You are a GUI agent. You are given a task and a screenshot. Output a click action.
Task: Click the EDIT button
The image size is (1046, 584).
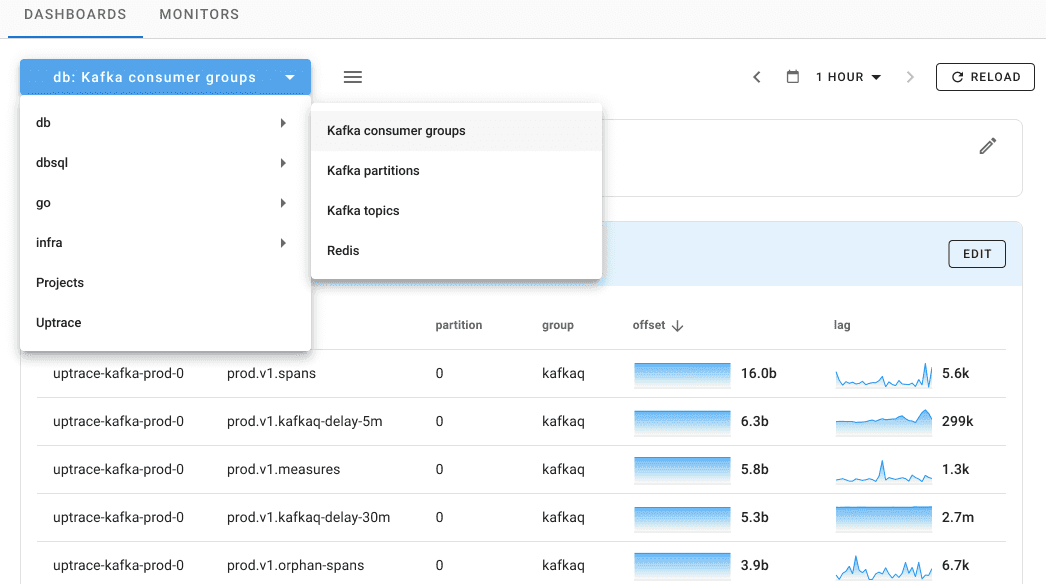coord(976,254)
